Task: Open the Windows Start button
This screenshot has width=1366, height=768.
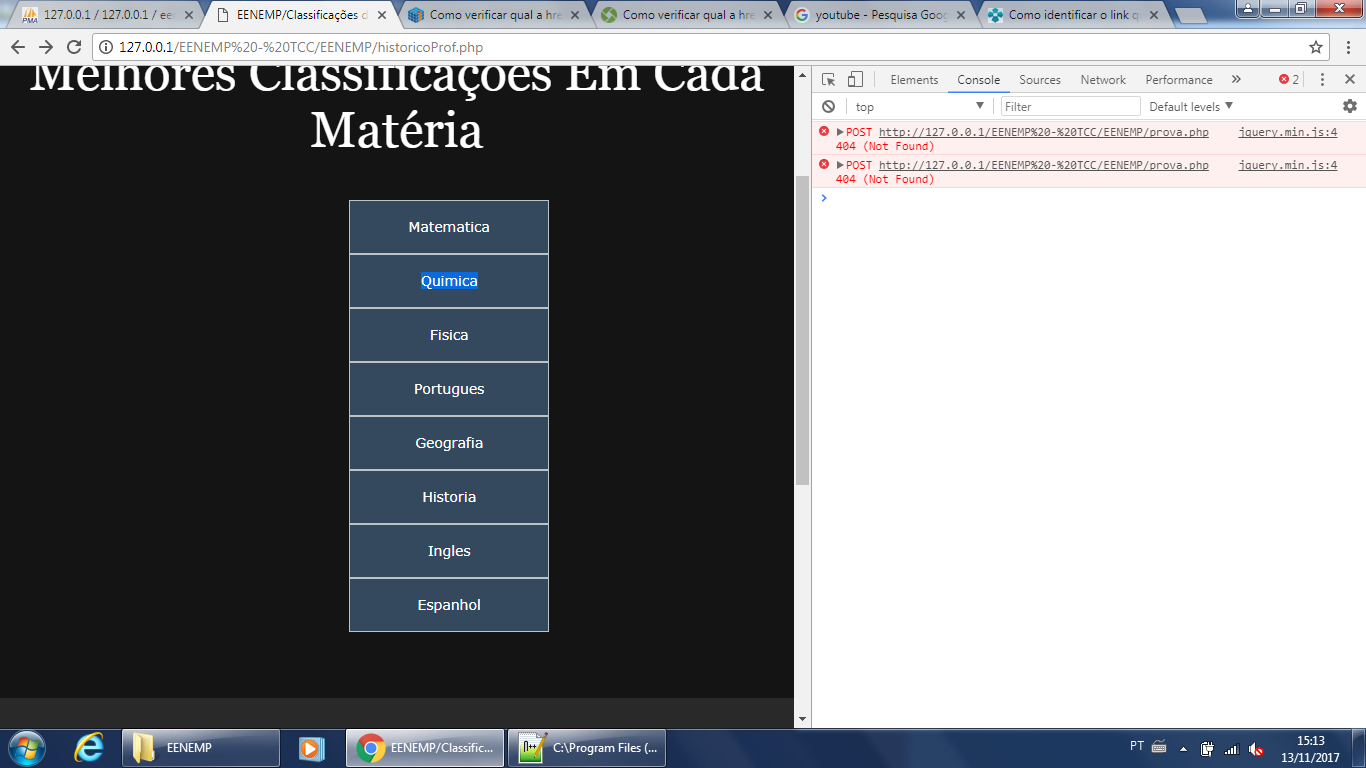Action: (26, 747)
